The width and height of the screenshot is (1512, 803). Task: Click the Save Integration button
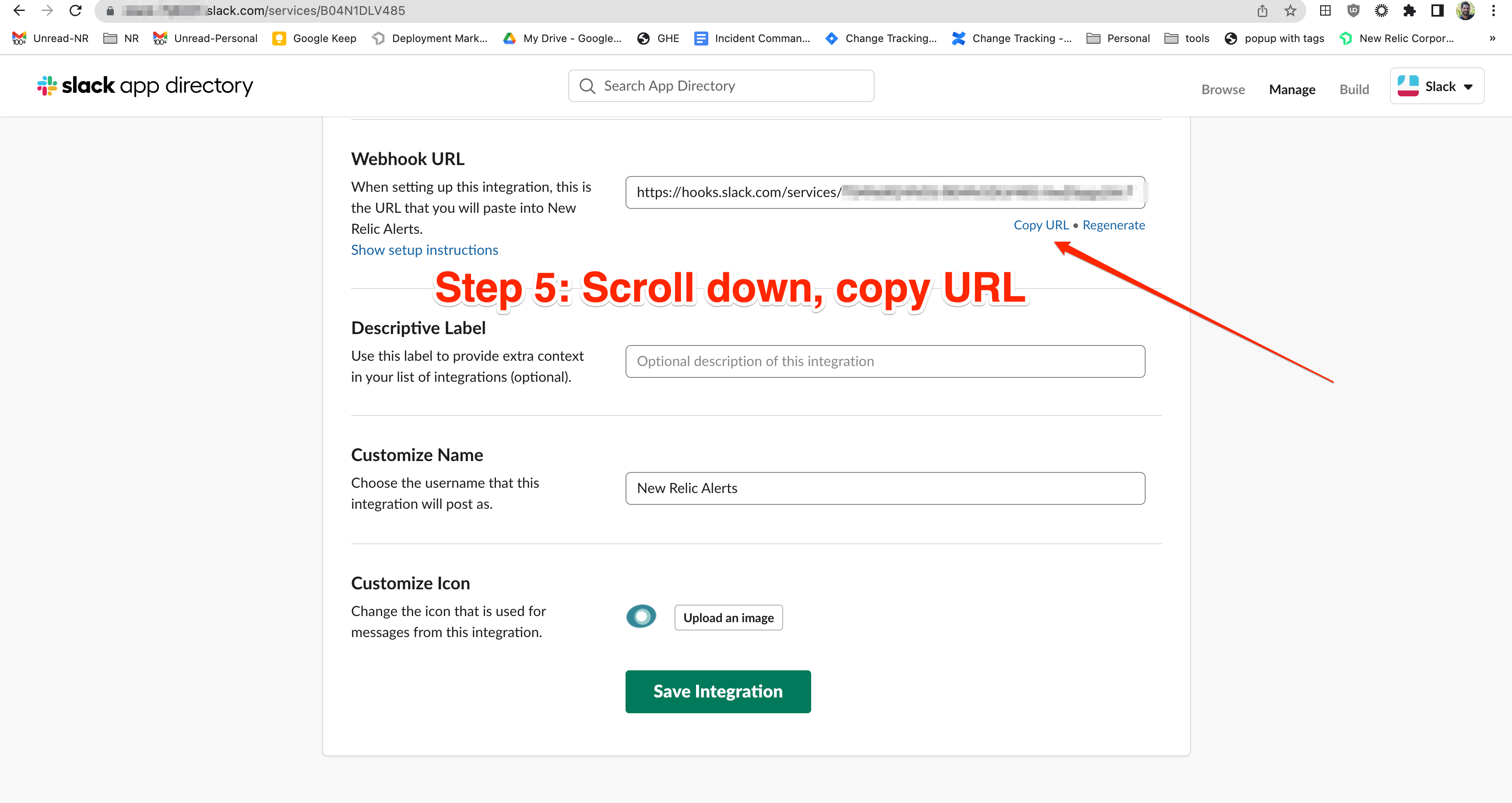[x=718, y=691]
